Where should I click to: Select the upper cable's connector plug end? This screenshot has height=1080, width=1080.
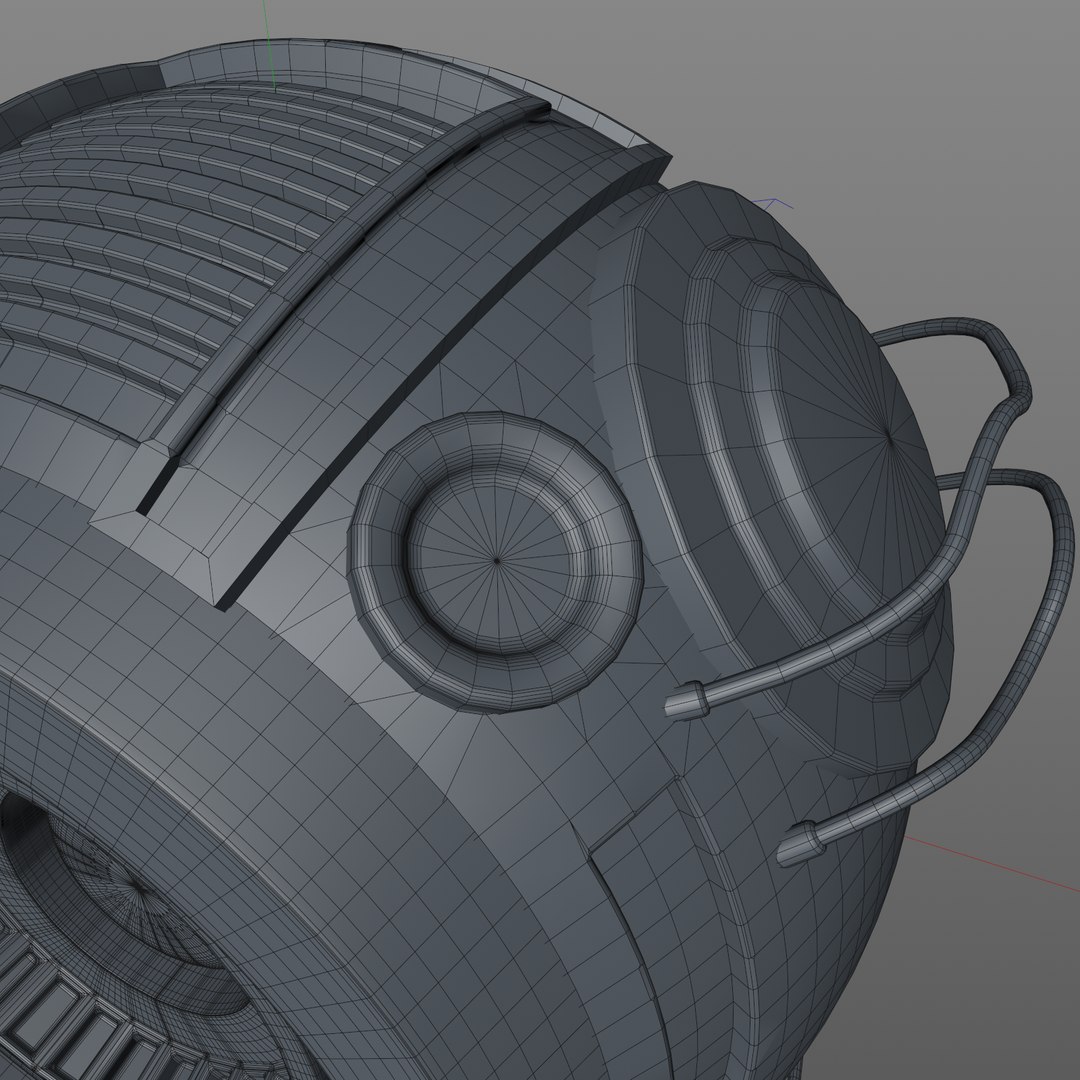click(686, 701)
